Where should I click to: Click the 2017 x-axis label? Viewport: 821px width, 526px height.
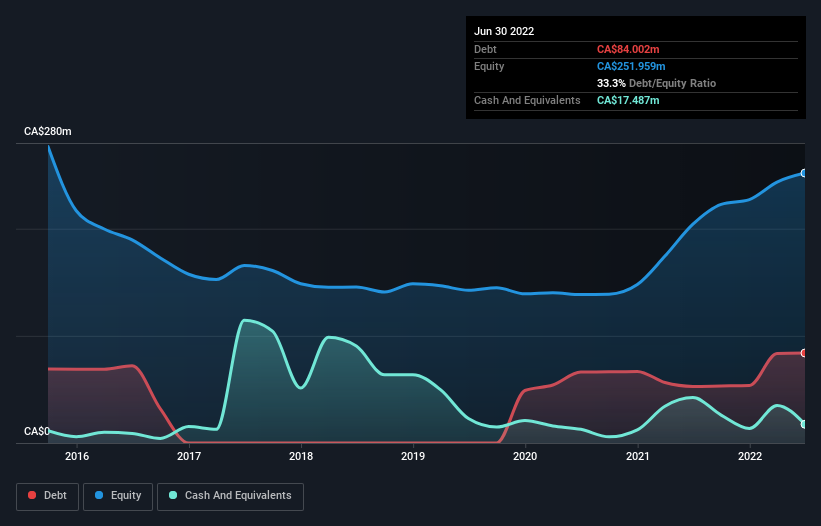tap(189, 456)
